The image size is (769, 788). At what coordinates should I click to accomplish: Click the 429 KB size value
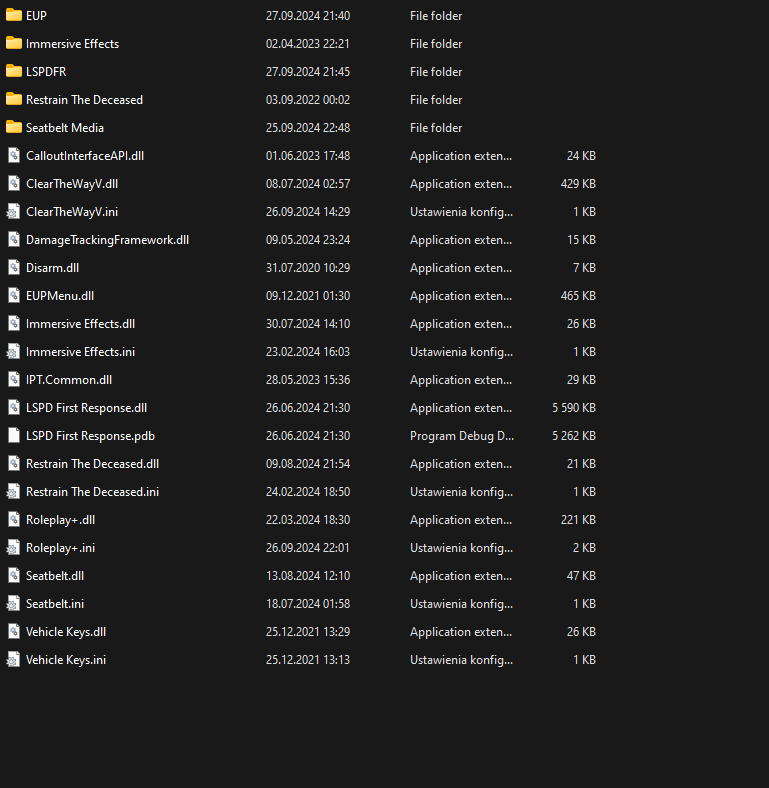578,183
